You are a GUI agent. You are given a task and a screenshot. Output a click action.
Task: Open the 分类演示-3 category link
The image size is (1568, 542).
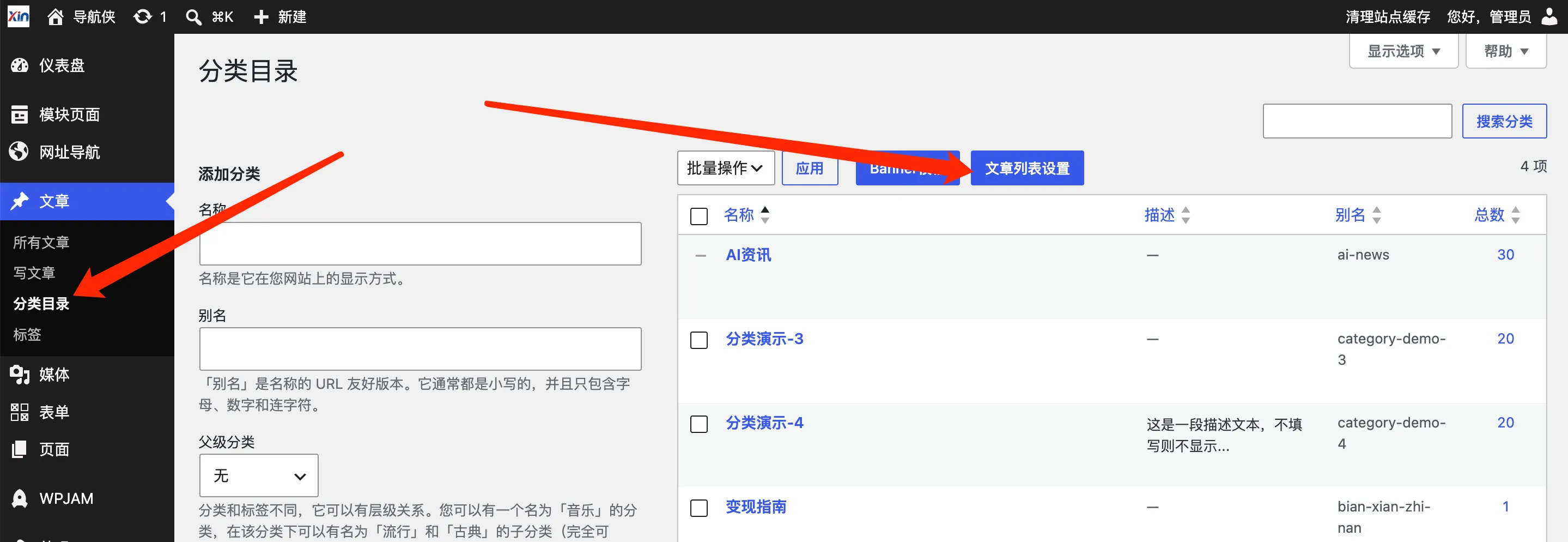tap(764, 339)
